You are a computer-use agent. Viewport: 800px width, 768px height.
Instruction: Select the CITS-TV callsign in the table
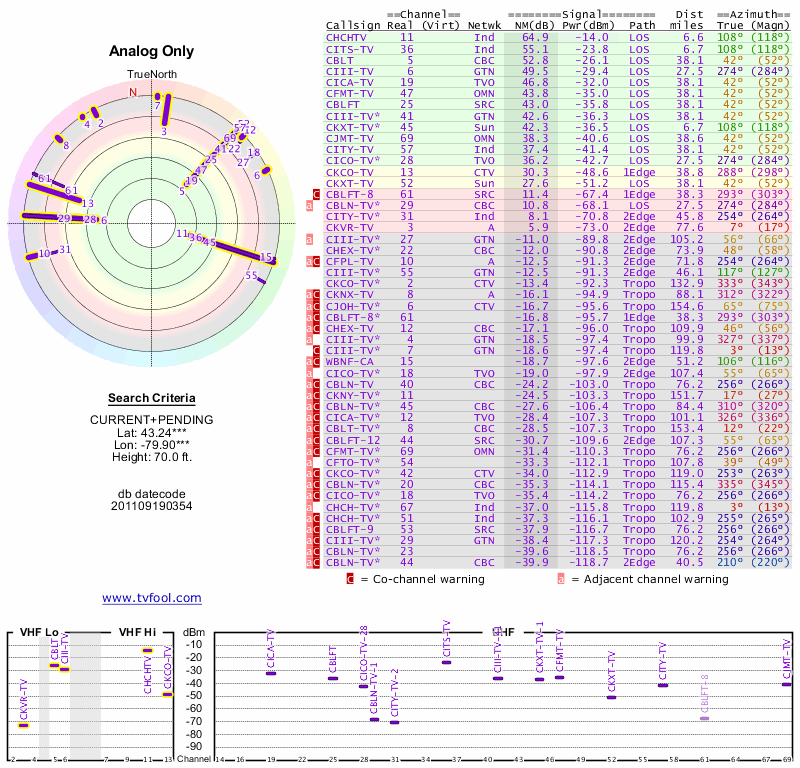[350, 48]
